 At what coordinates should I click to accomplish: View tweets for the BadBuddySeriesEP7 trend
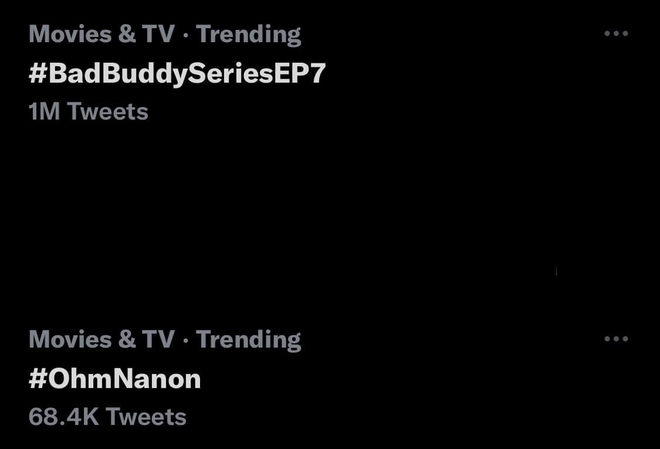point(177,74)
